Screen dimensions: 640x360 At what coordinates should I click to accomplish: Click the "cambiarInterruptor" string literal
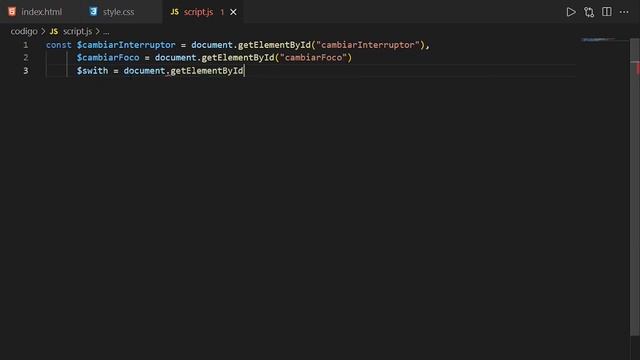pyautogui.click(x=368, y=45)
